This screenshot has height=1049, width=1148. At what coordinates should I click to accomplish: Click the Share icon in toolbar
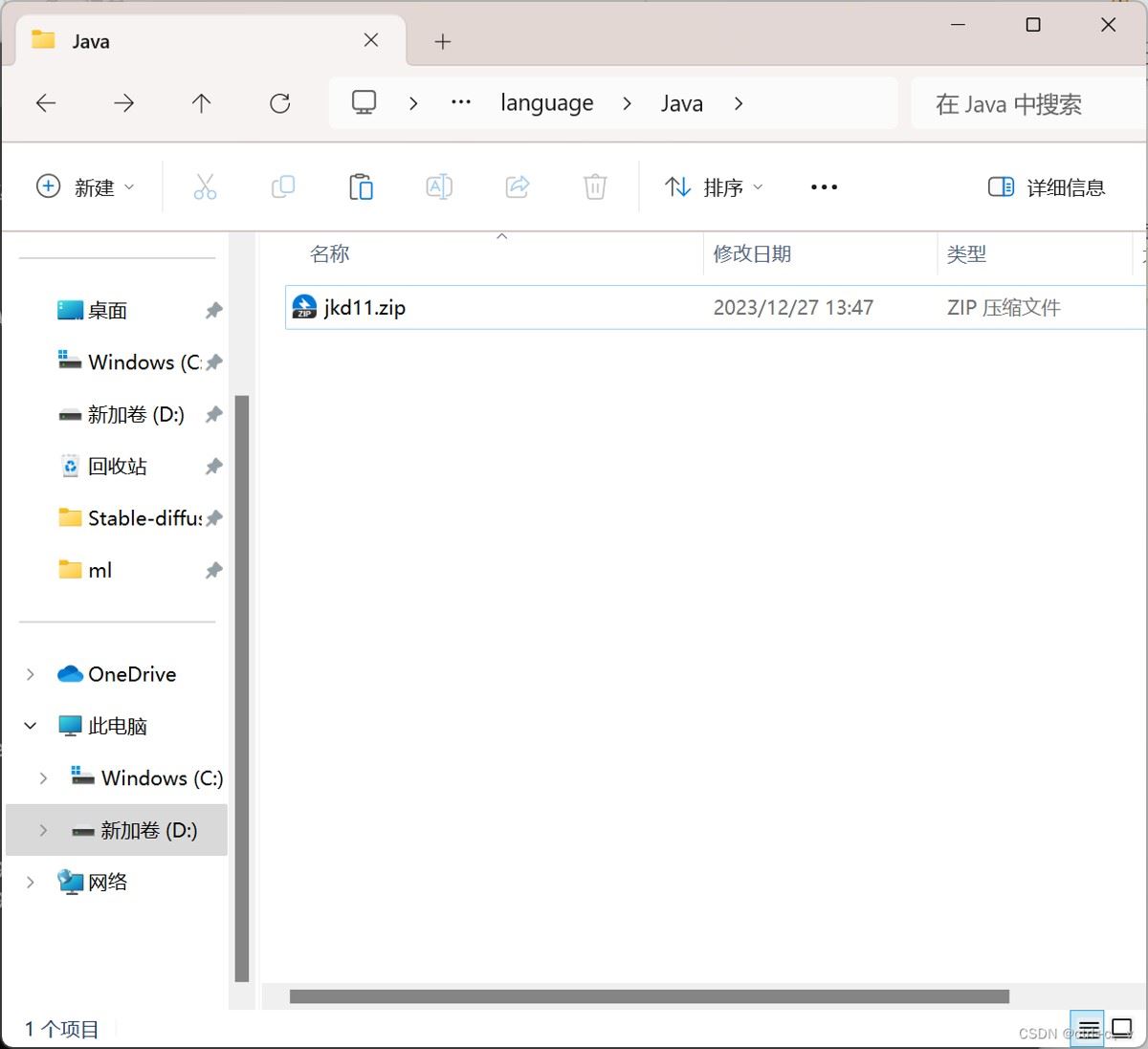tap(518, 186)
